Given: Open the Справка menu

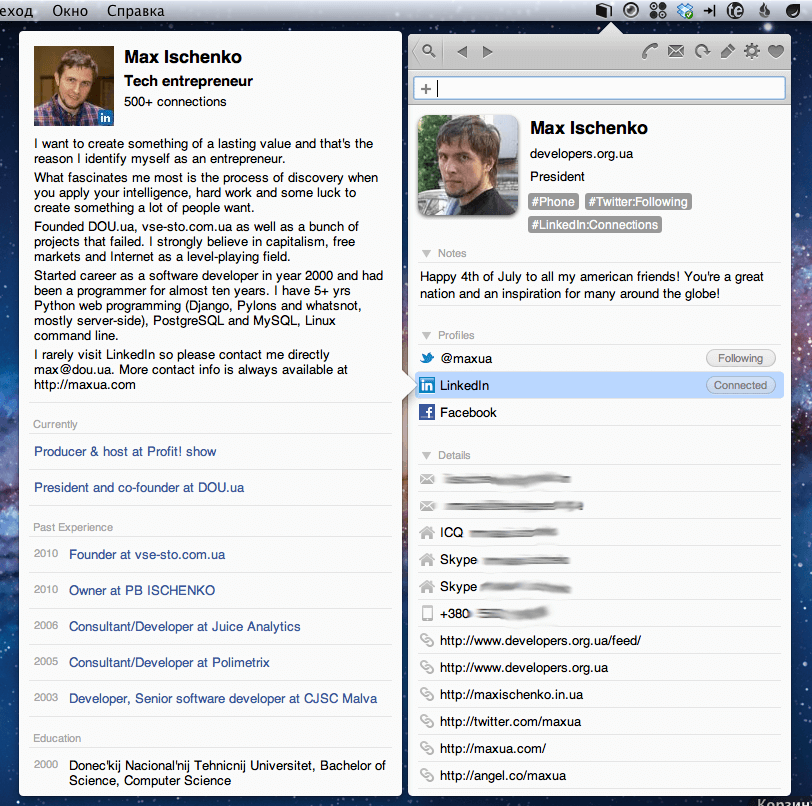Looking at the screenshot, I should point(136,11).
